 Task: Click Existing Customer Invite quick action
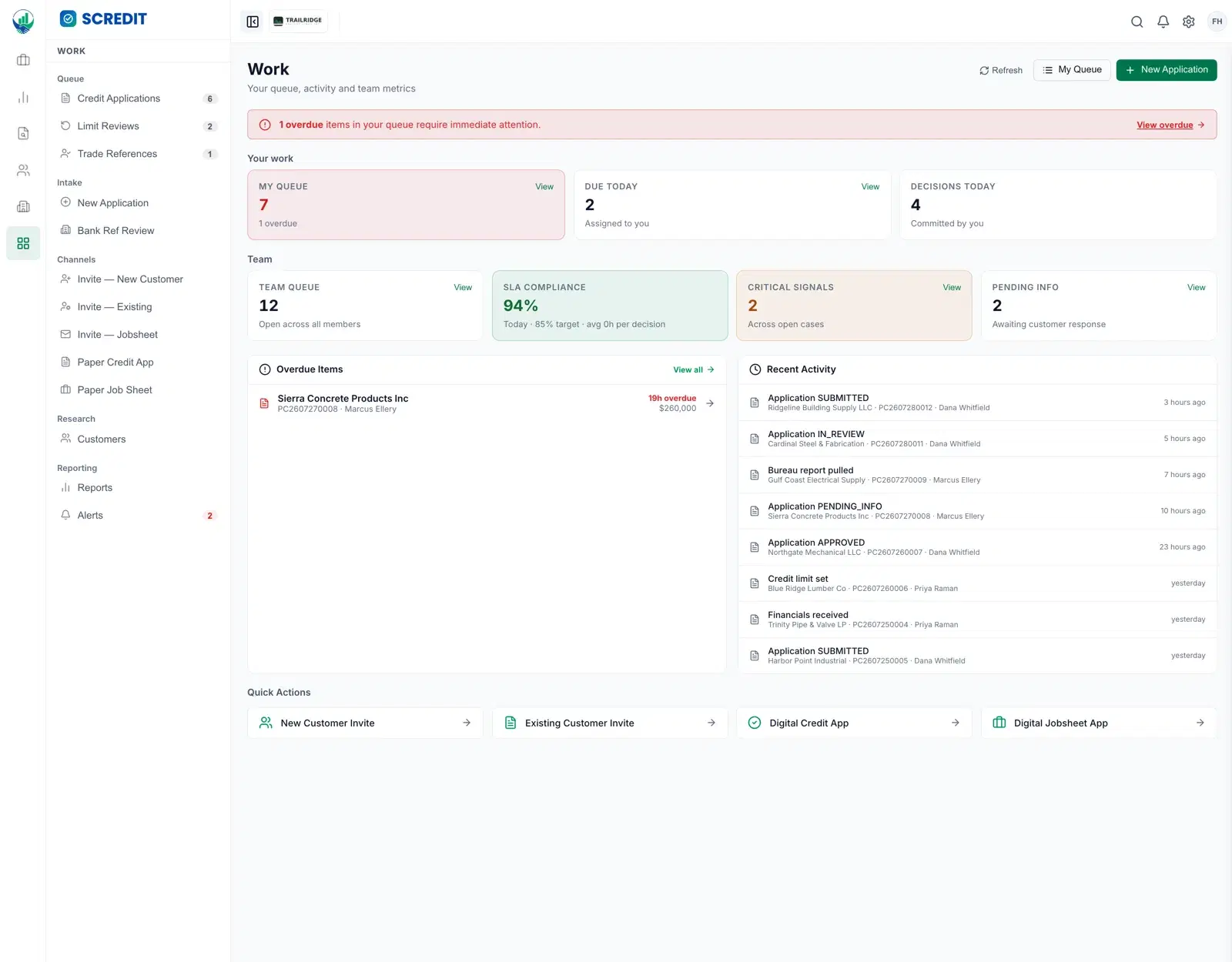coord(610,723)
